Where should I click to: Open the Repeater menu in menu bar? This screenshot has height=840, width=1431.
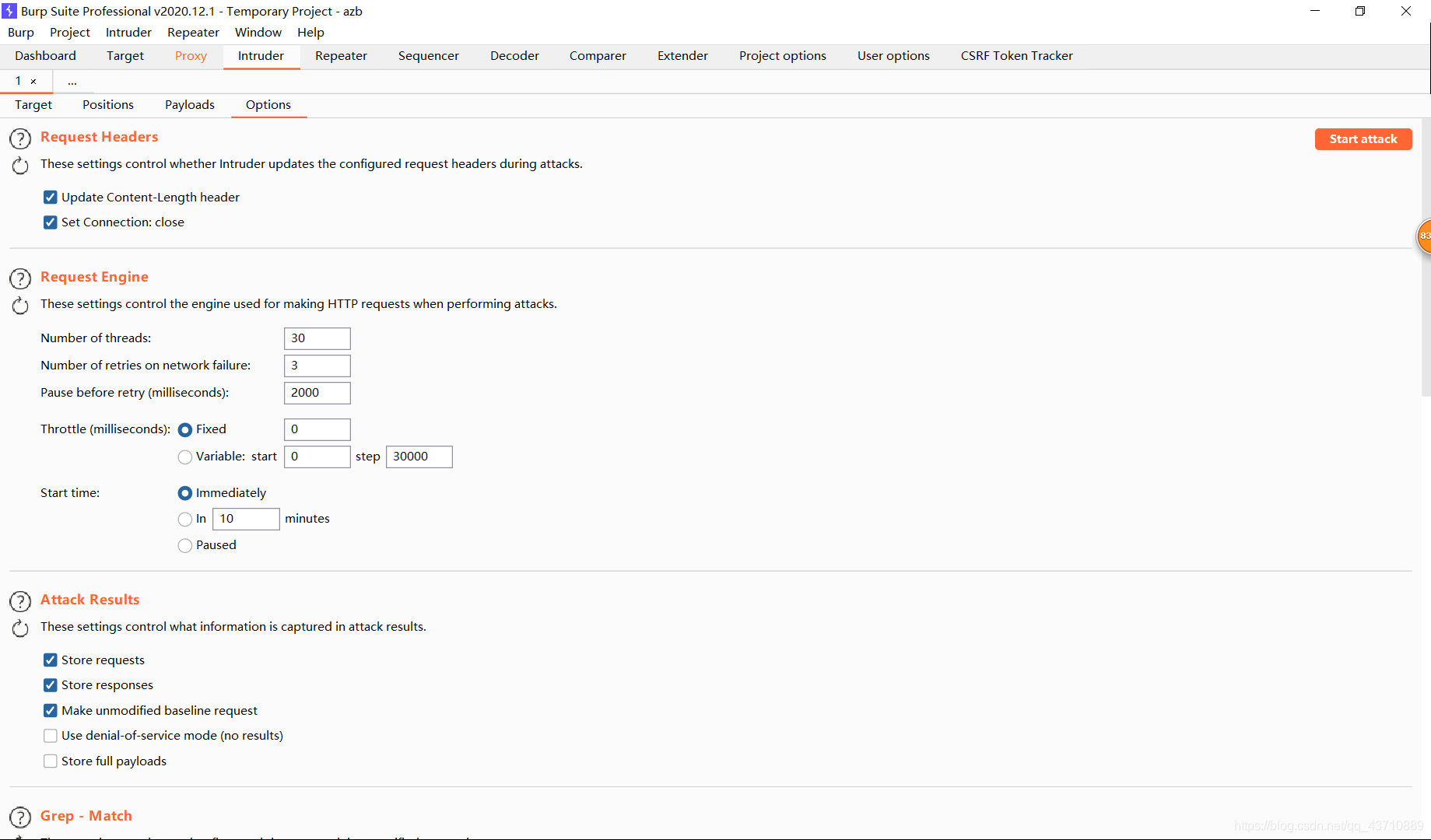click(193, 32)
